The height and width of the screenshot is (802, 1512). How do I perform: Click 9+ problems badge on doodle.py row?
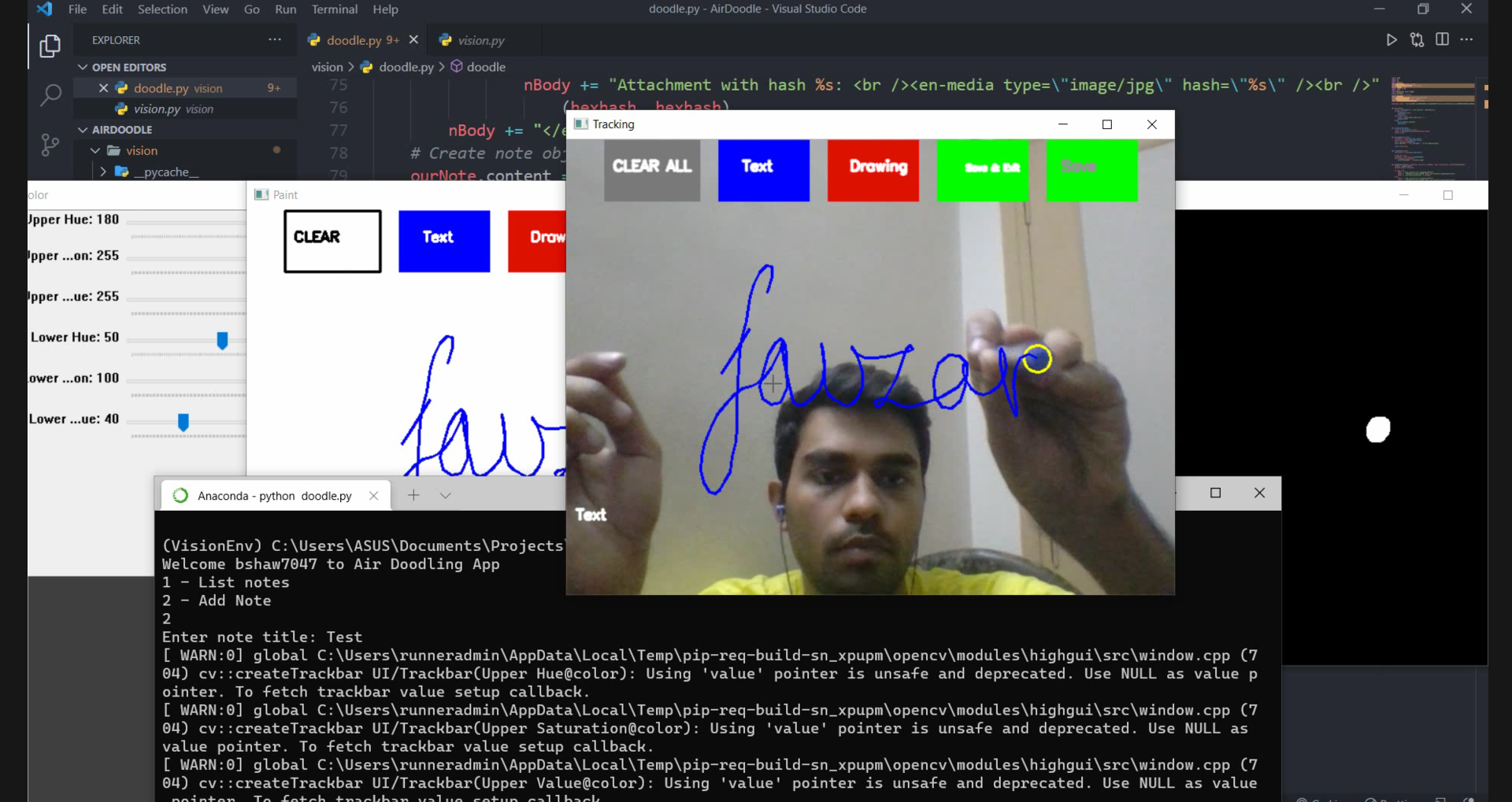(x=274, y=88)
